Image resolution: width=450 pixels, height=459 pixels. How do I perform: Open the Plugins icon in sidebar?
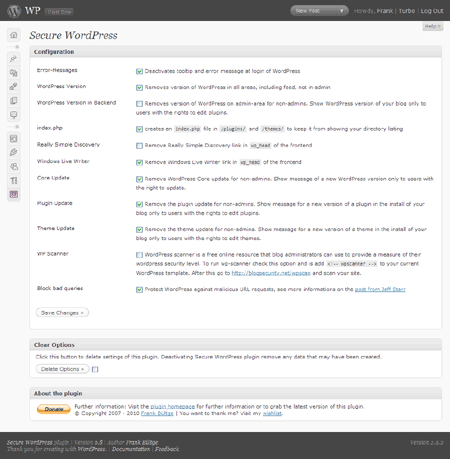[14, 153]
